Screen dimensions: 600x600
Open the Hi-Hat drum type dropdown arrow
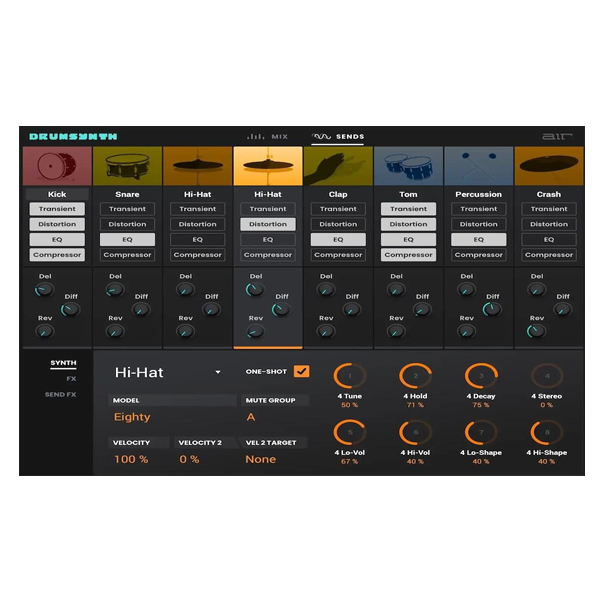pyautogui.click(x=218, y=372)
